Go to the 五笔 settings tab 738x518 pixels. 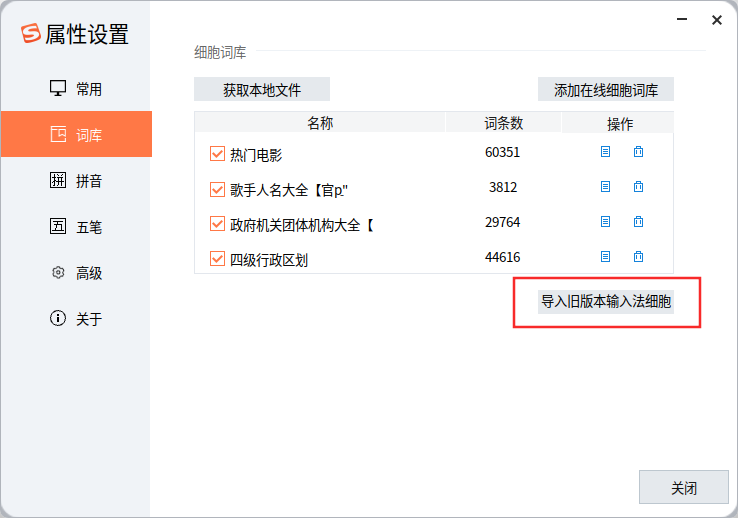coord(76,226)
